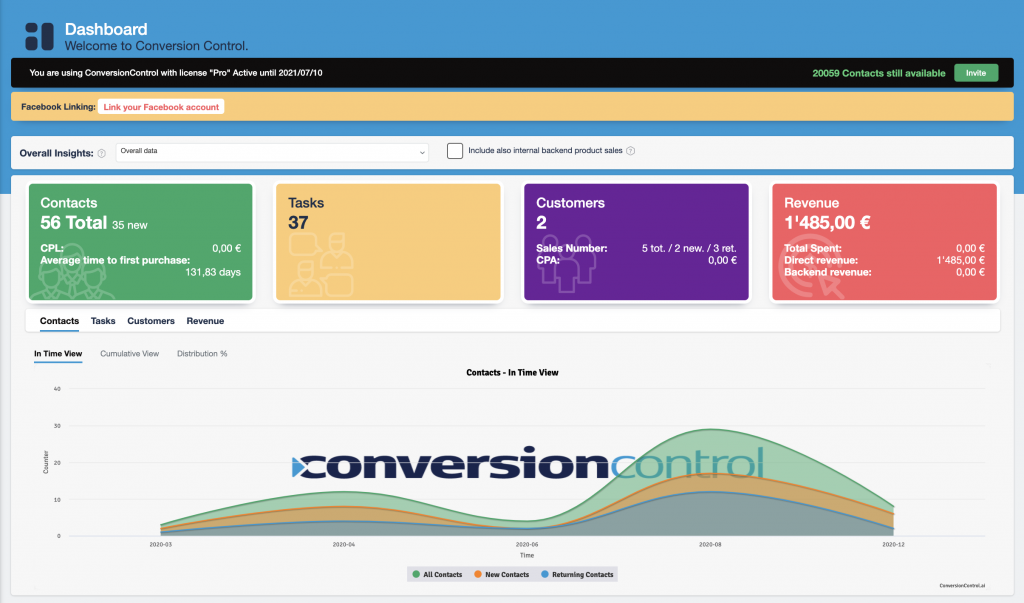Open the Overall data dropdown
Screen dimensions: 1024x603
coord(272,152)
